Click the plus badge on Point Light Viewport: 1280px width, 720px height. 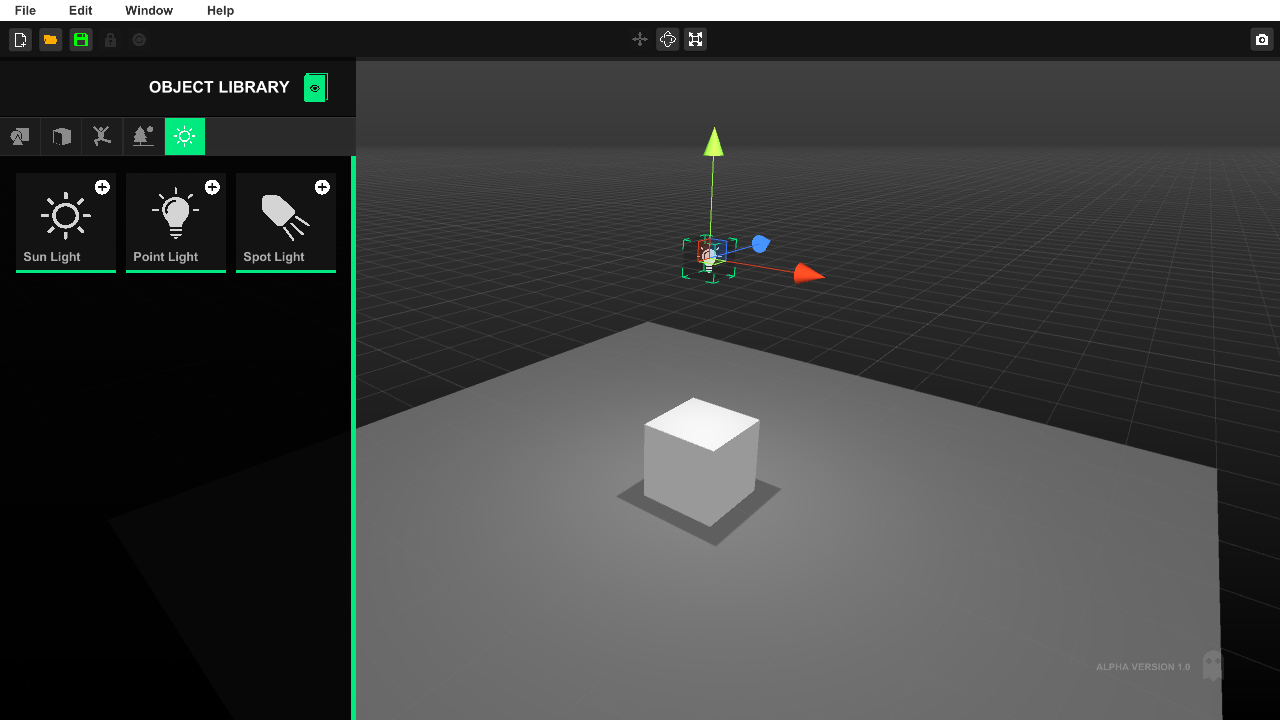[212, 186]
